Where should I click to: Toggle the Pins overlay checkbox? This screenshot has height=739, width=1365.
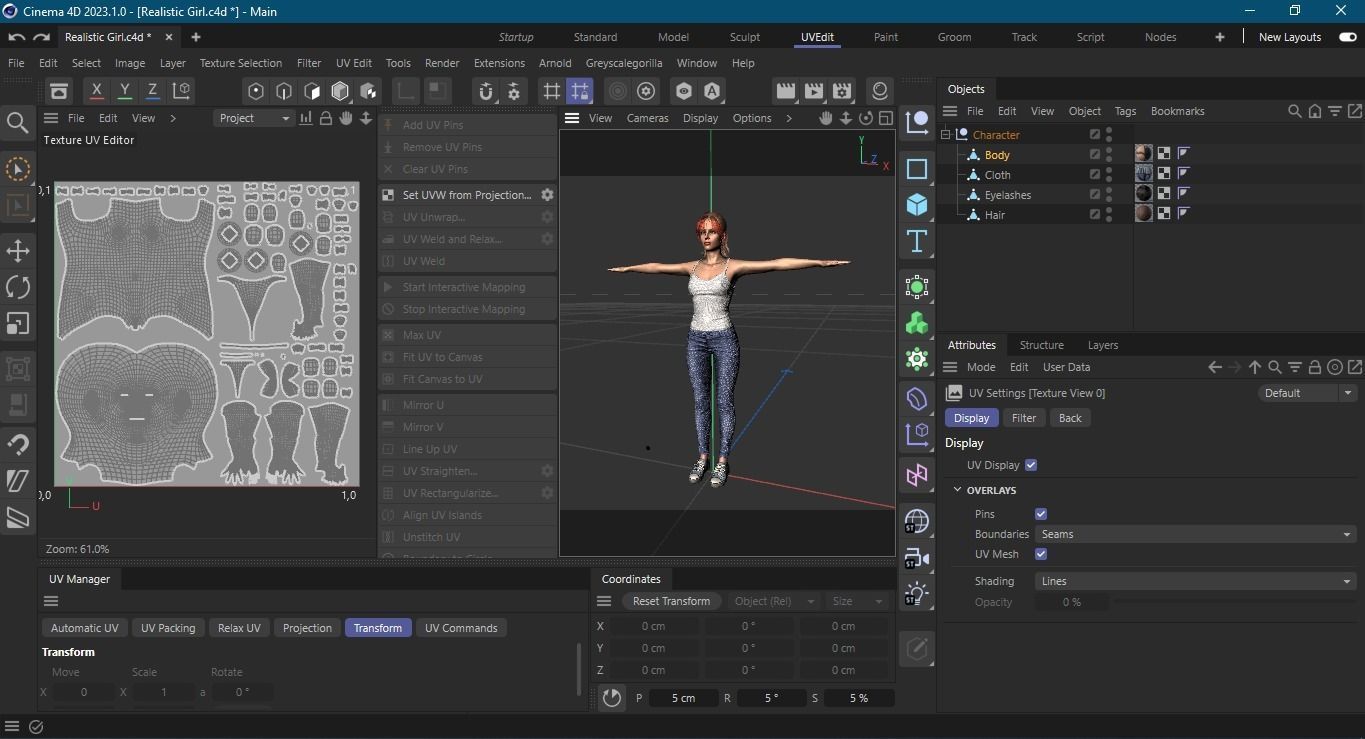pyautogui.click(x=1041, y=514)
